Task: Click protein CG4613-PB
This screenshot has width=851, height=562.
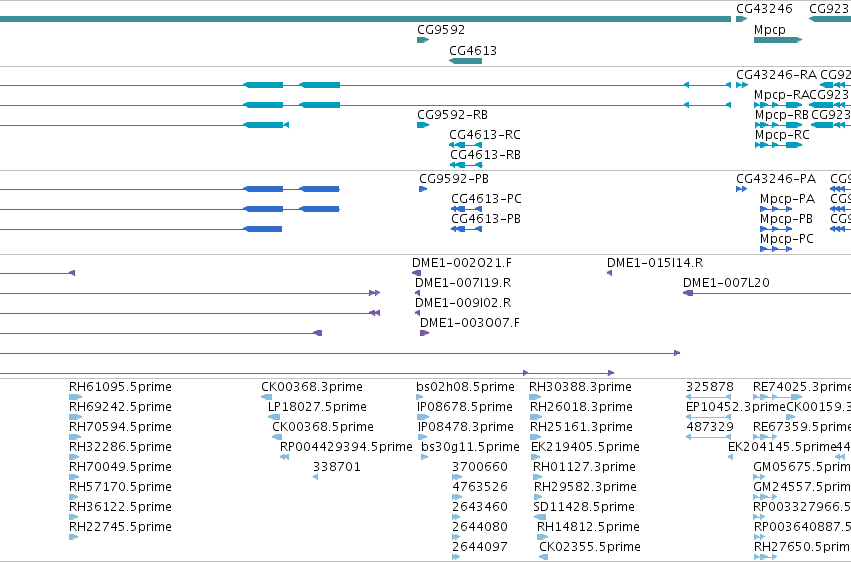Action: coord(486,219)
